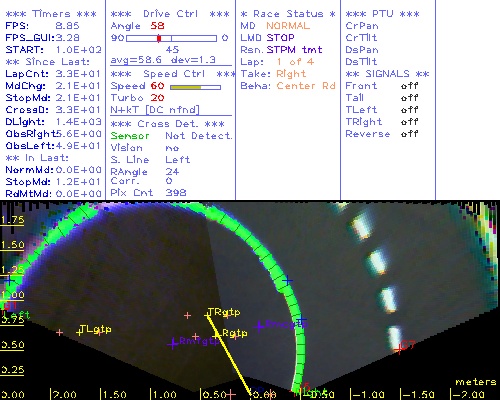Click the TRgtp yellow cross marker
The height and width of the screenshot is (400, 500).
click(207, 315)
